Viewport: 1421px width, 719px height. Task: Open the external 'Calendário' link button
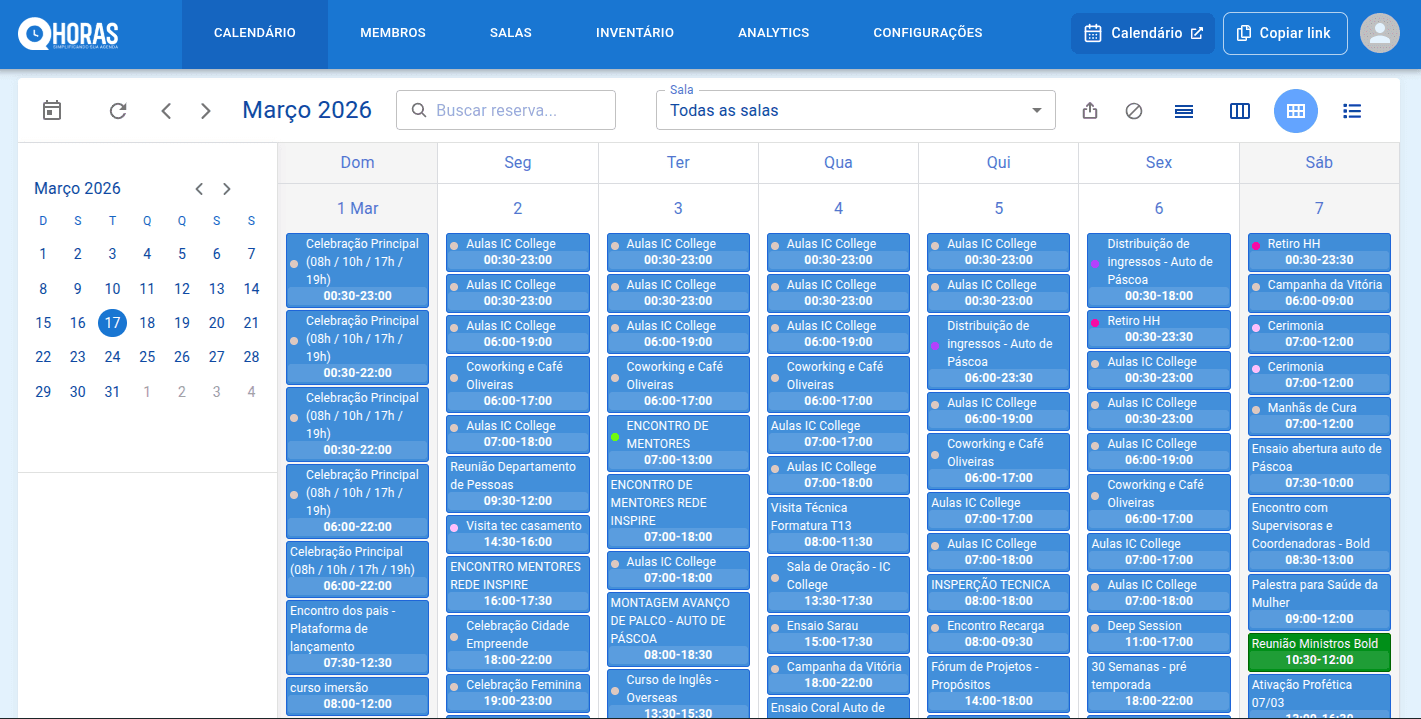coord(1142,33)
